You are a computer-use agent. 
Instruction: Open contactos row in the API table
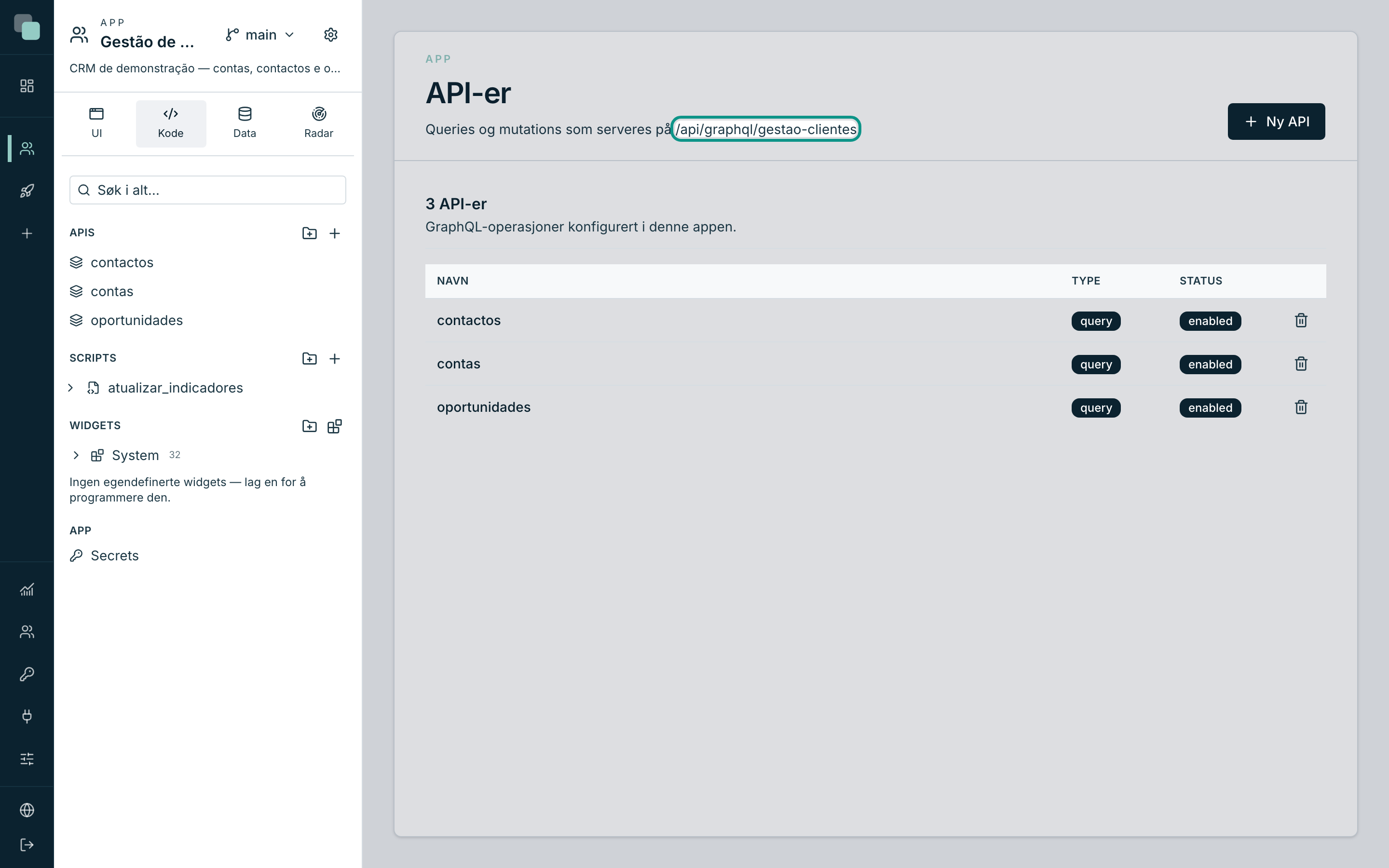[875, 320]
